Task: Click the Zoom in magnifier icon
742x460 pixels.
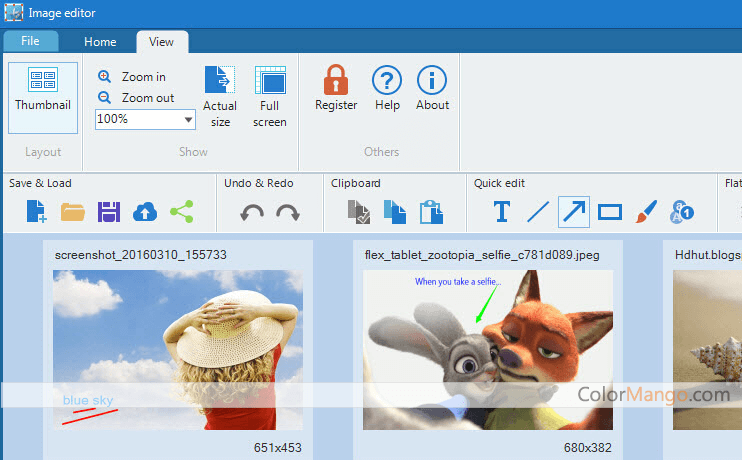Action: 104,76
